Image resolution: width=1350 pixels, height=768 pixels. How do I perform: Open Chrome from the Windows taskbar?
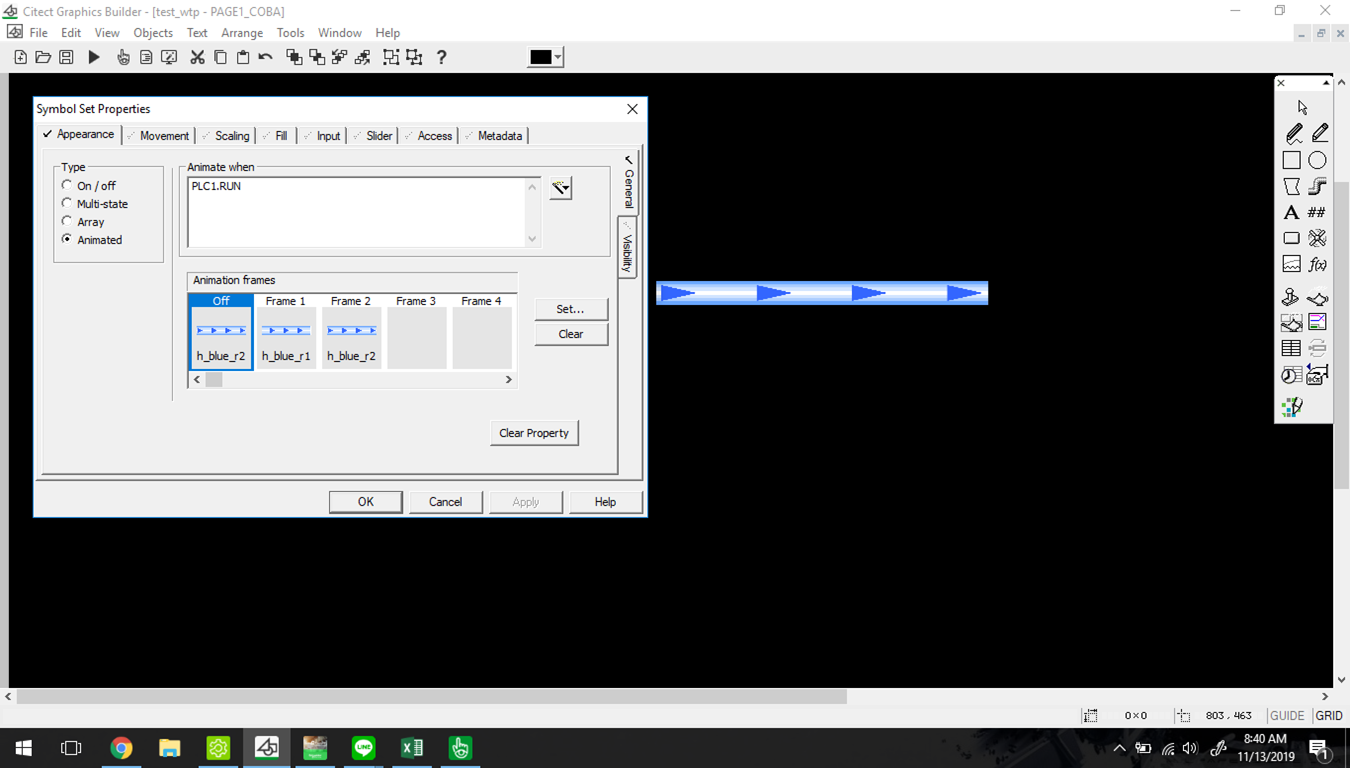pos(121,748)
